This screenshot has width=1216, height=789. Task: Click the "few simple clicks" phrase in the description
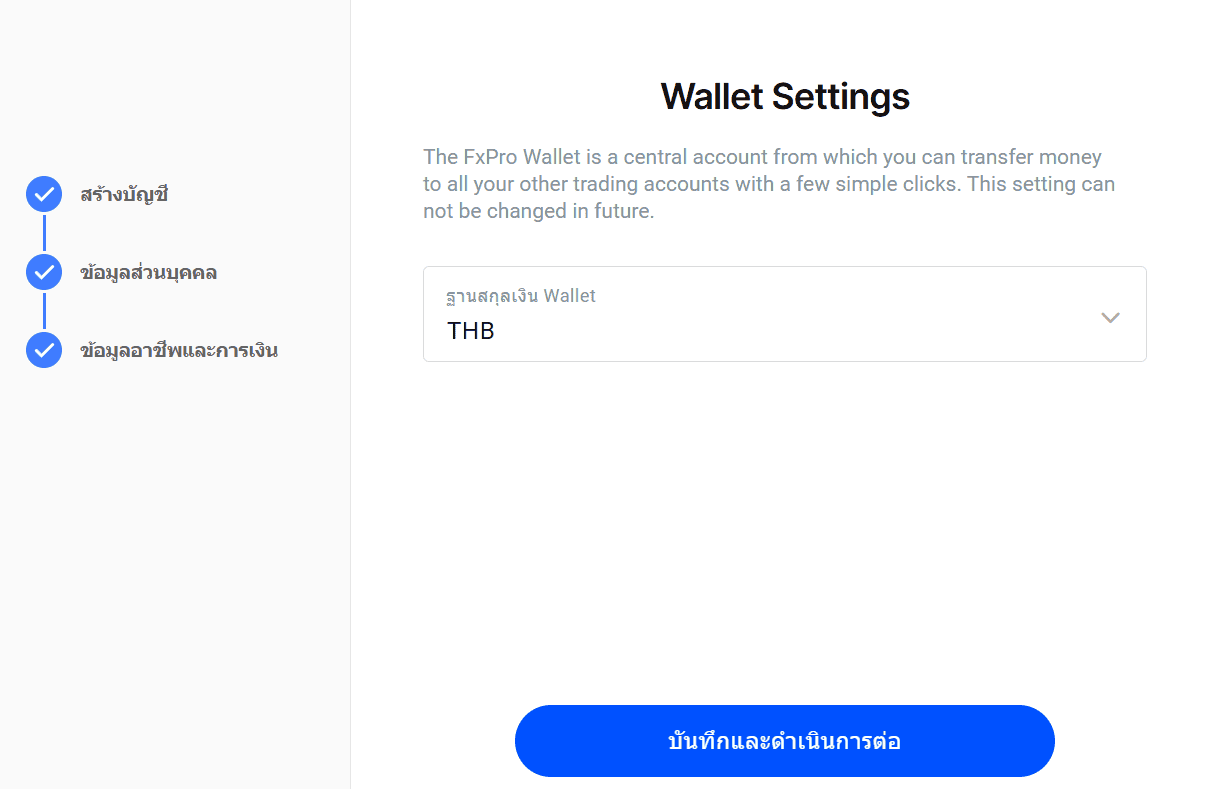click(x=872, y=185)
